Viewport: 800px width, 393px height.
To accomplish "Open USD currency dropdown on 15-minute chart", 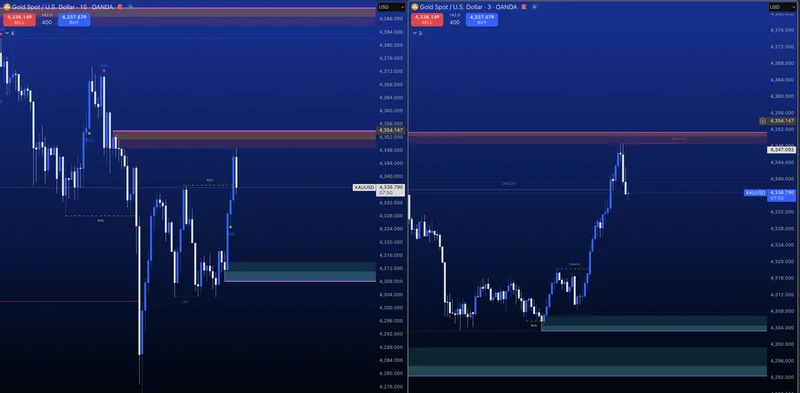I will pos(391,7).
